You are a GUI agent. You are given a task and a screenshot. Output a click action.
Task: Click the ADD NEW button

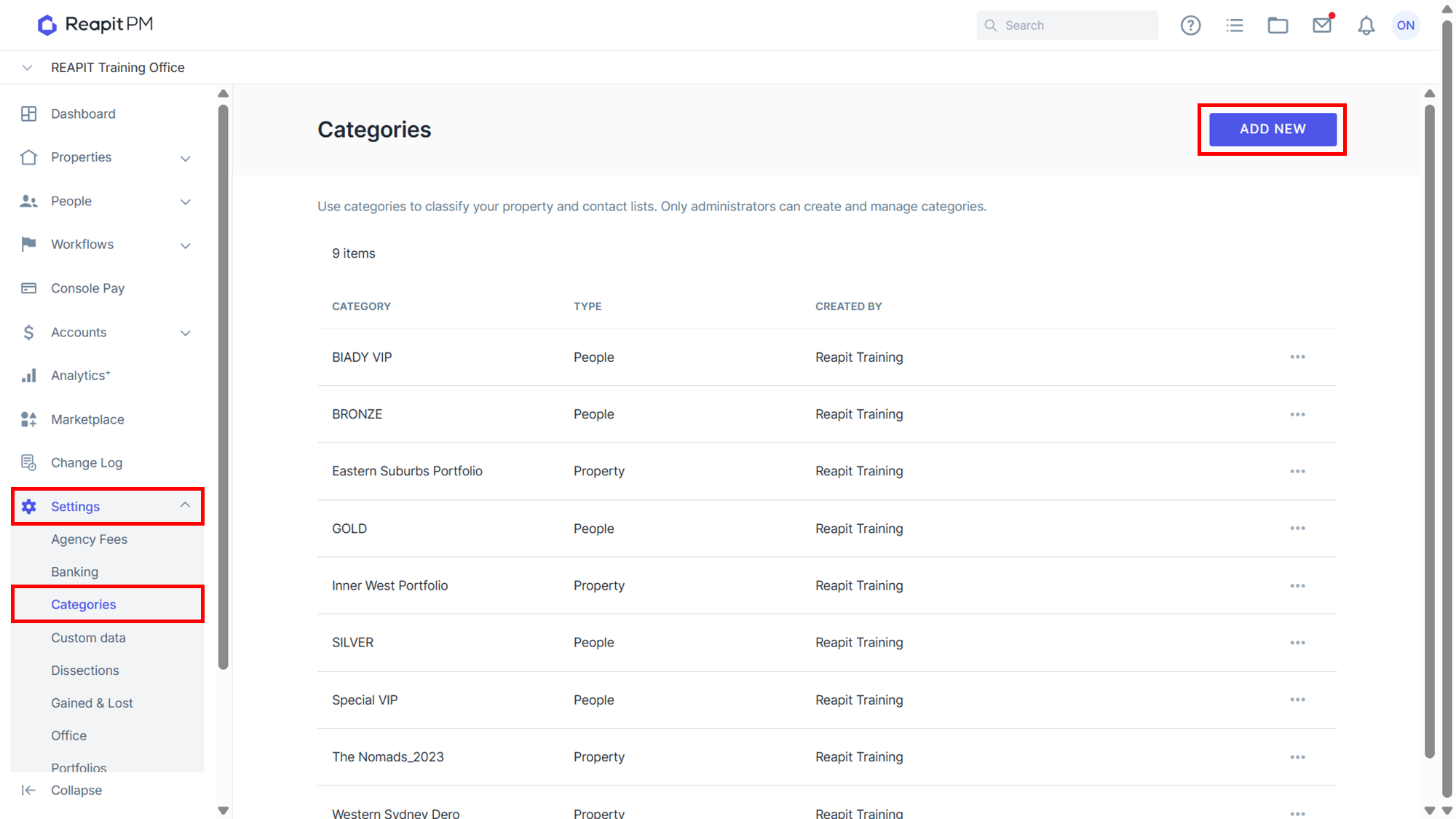coord(1273,129)
